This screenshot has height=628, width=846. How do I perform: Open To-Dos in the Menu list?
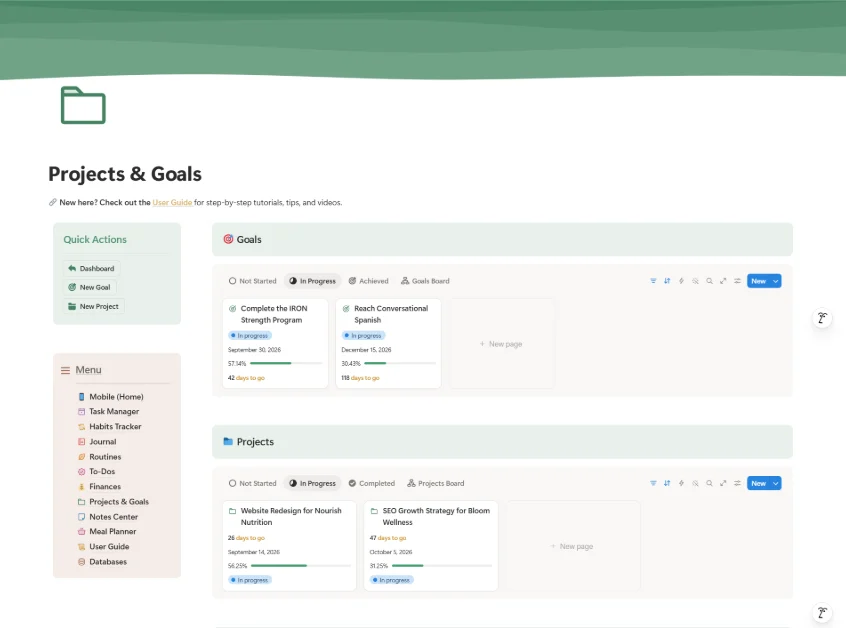pos(97,471)
